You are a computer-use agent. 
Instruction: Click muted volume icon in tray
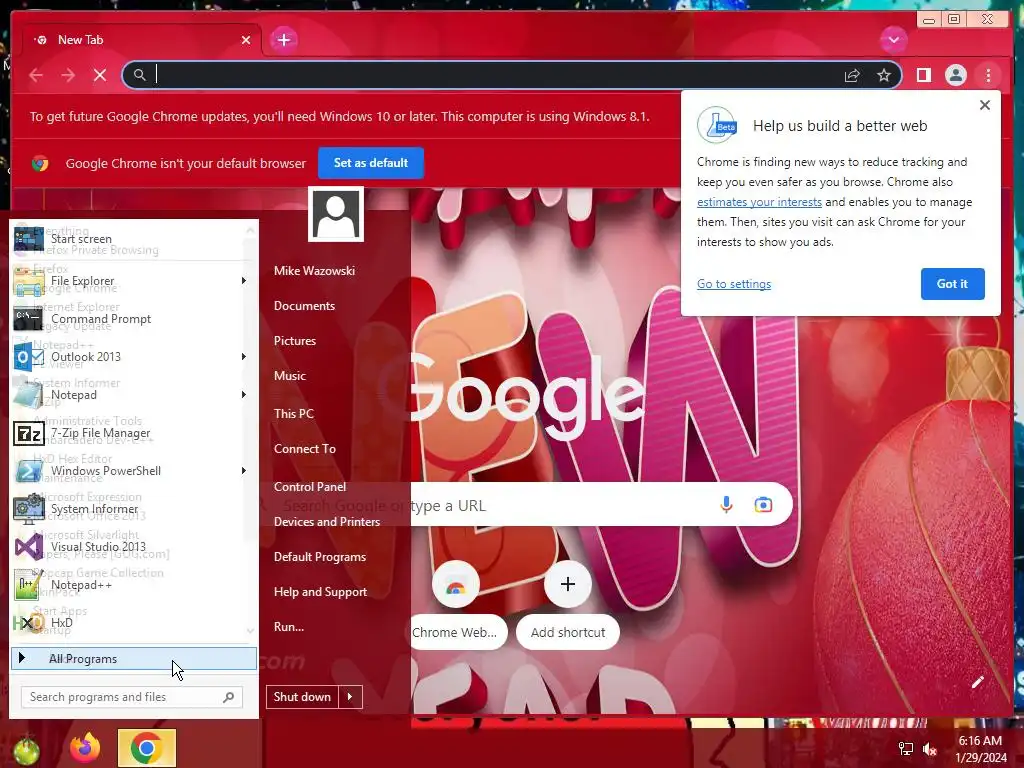(x=929, y=749)
